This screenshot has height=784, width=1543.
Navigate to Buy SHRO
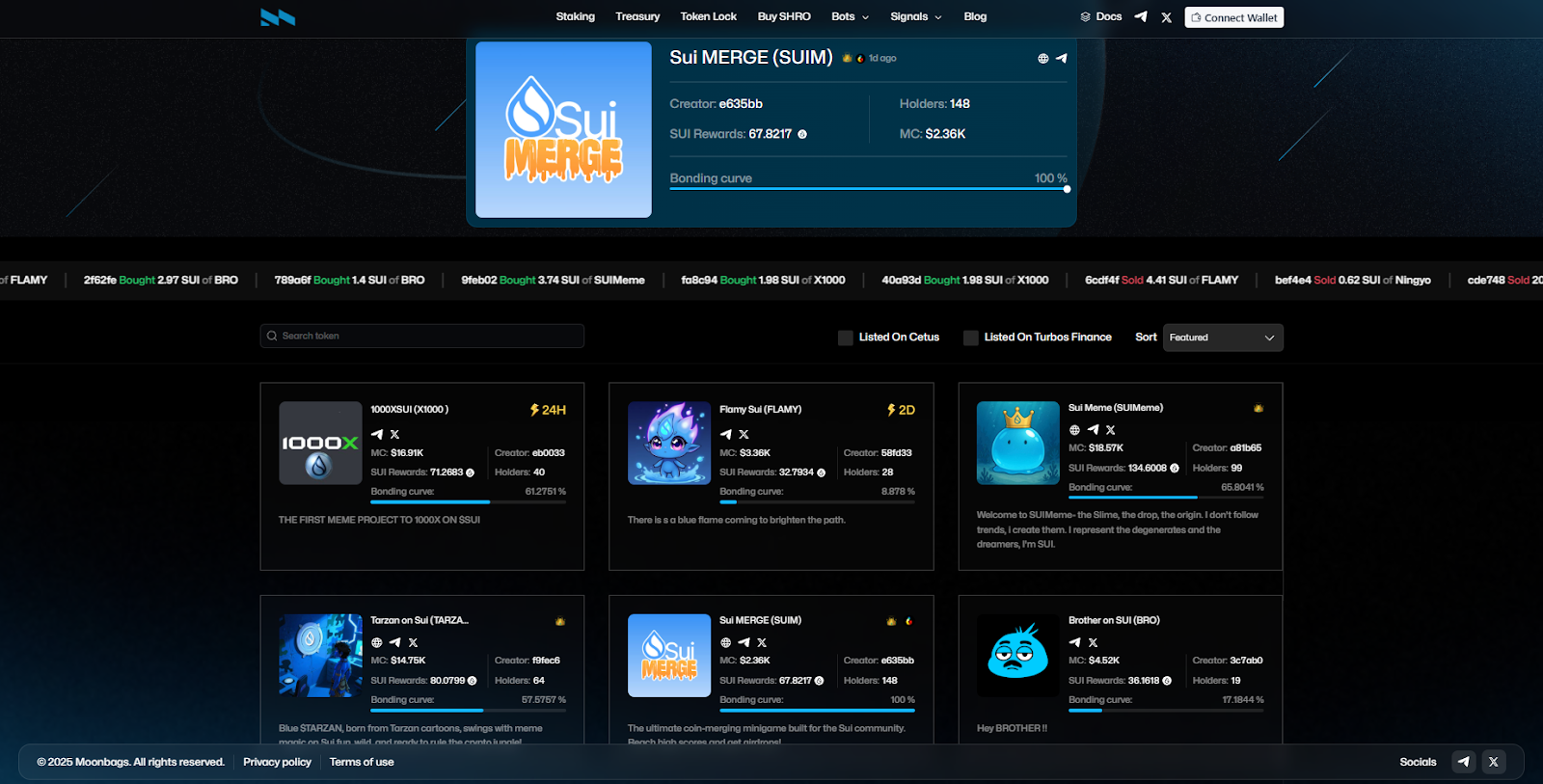pos(784,16)
